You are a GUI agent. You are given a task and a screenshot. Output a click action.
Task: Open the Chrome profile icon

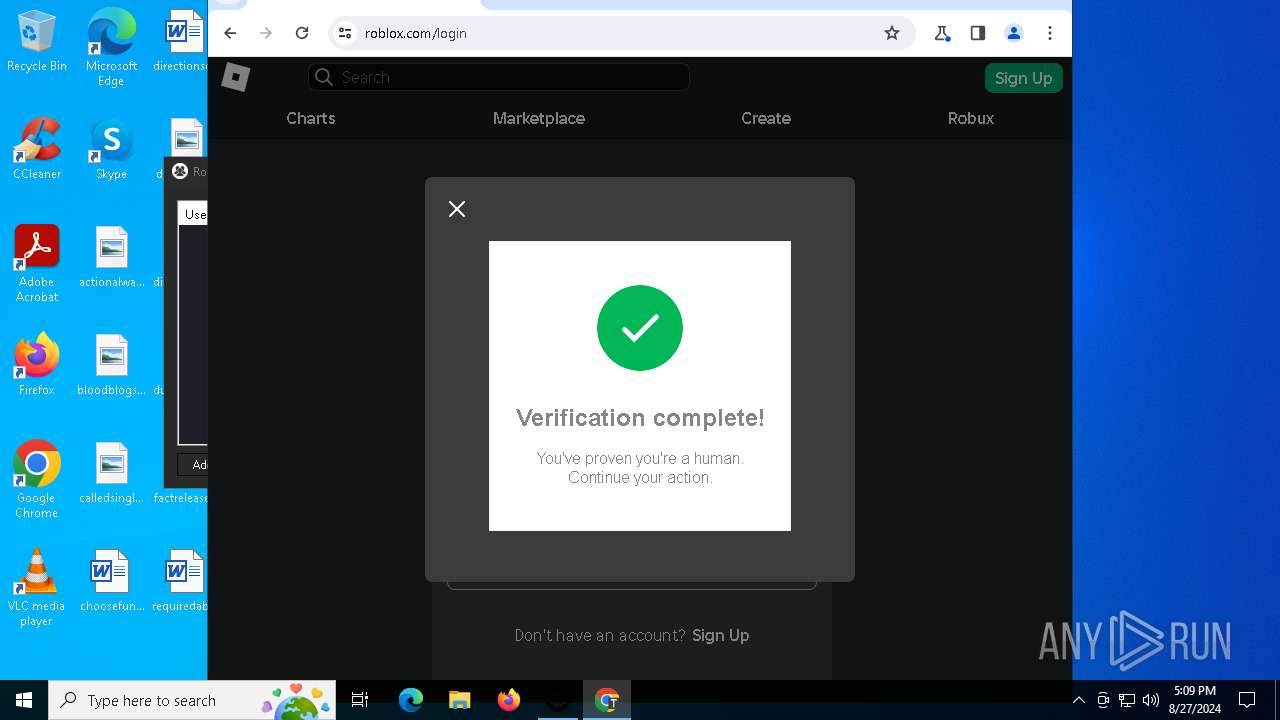pyautogui.click(x=1014, y=33)
